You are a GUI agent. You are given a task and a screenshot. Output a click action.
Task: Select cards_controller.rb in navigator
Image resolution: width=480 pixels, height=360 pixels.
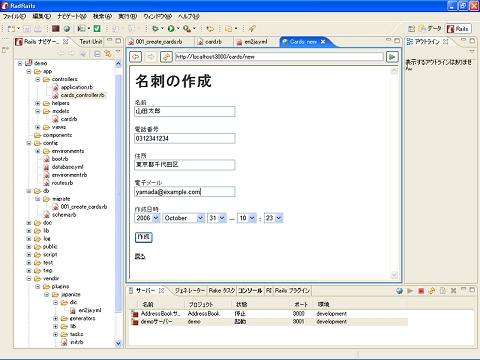coord(82,95)
